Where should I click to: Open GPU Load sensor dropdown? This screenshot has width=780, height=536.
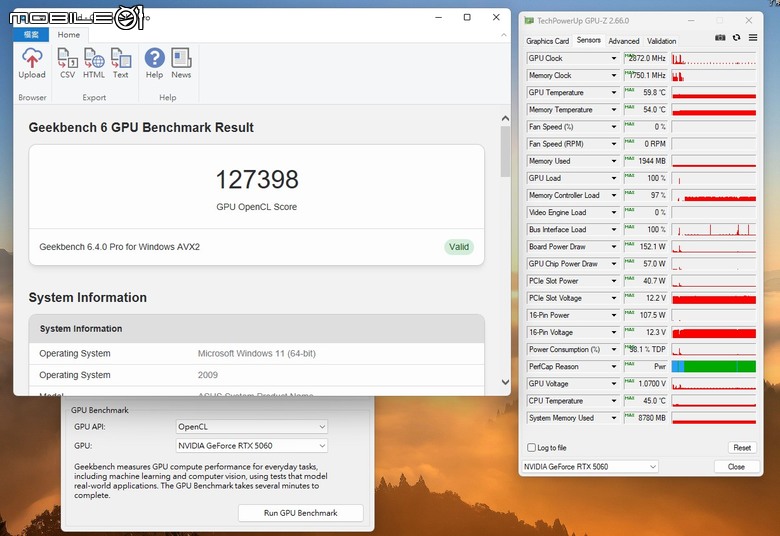pyautogui.click(x=613, y=178)
